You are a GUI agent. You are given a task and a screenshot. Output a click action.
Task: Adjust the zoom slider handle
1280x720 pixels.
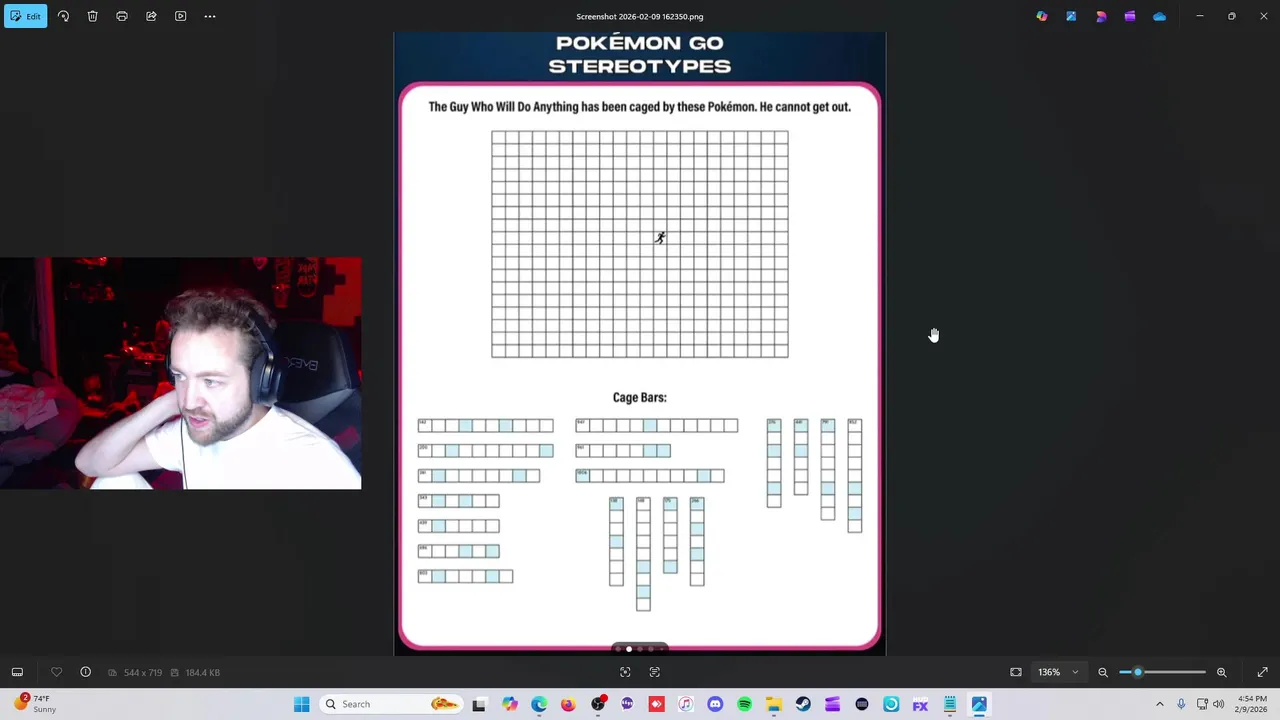click(x=1138, y=672)
